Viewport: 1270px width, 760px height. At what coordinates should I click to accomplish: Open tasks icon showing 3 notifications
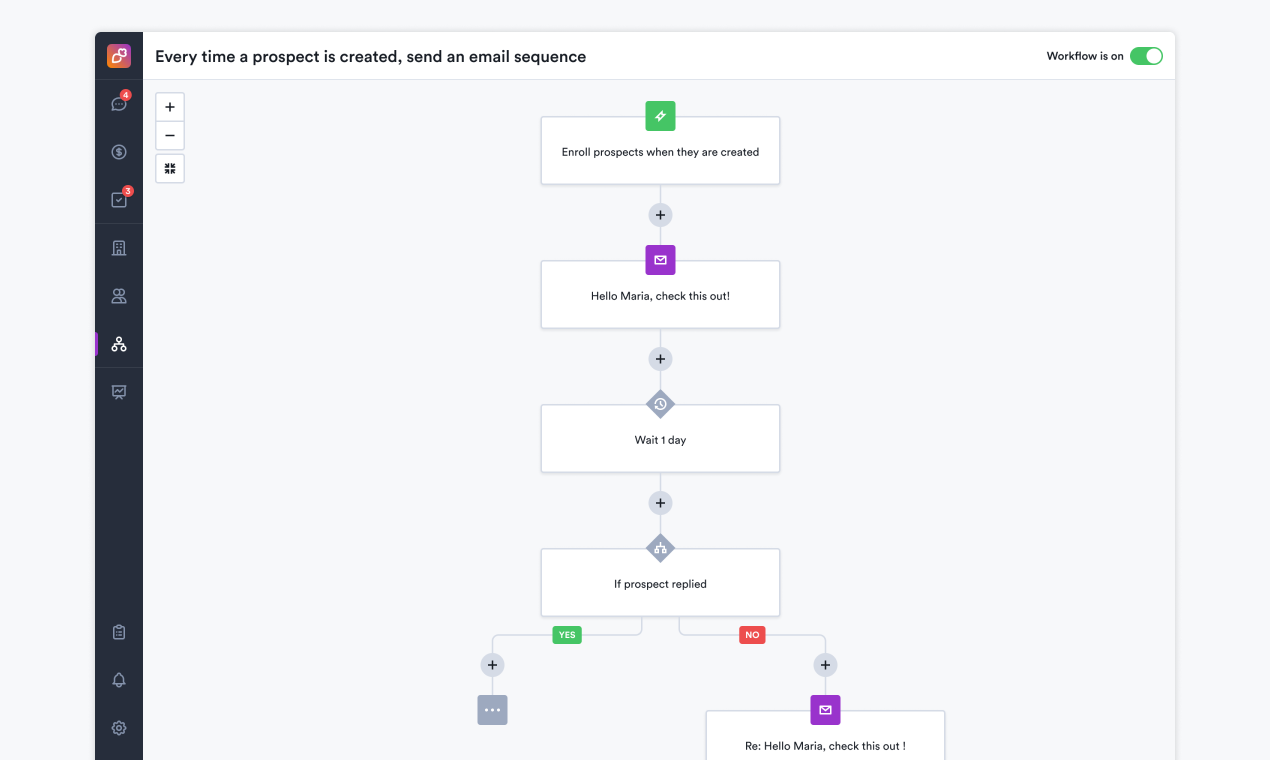click(x=118, y=198)
